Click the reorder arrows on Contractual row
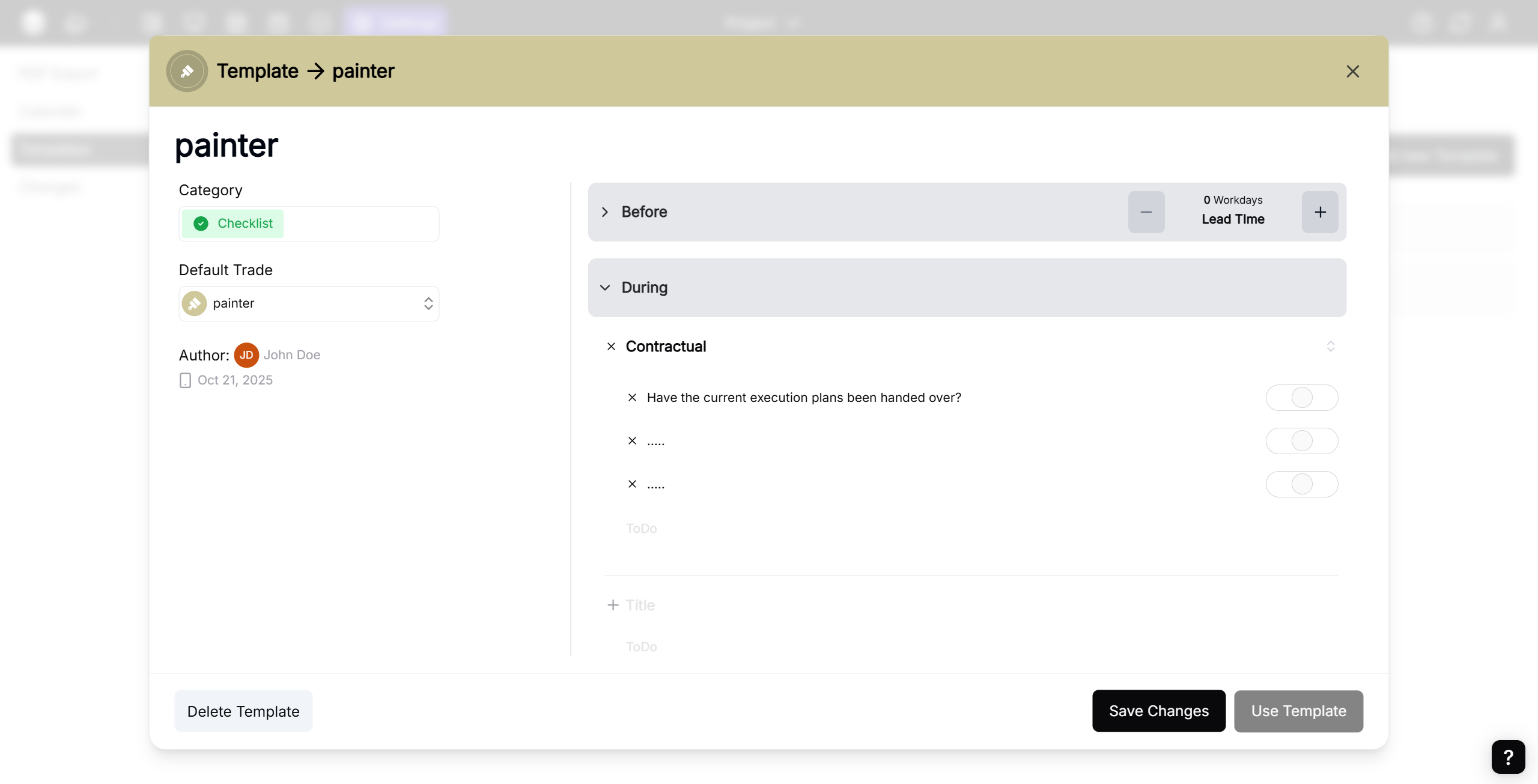This screenshot has width=1538, height=784. pyautogui.click(x=1330, y=347)
